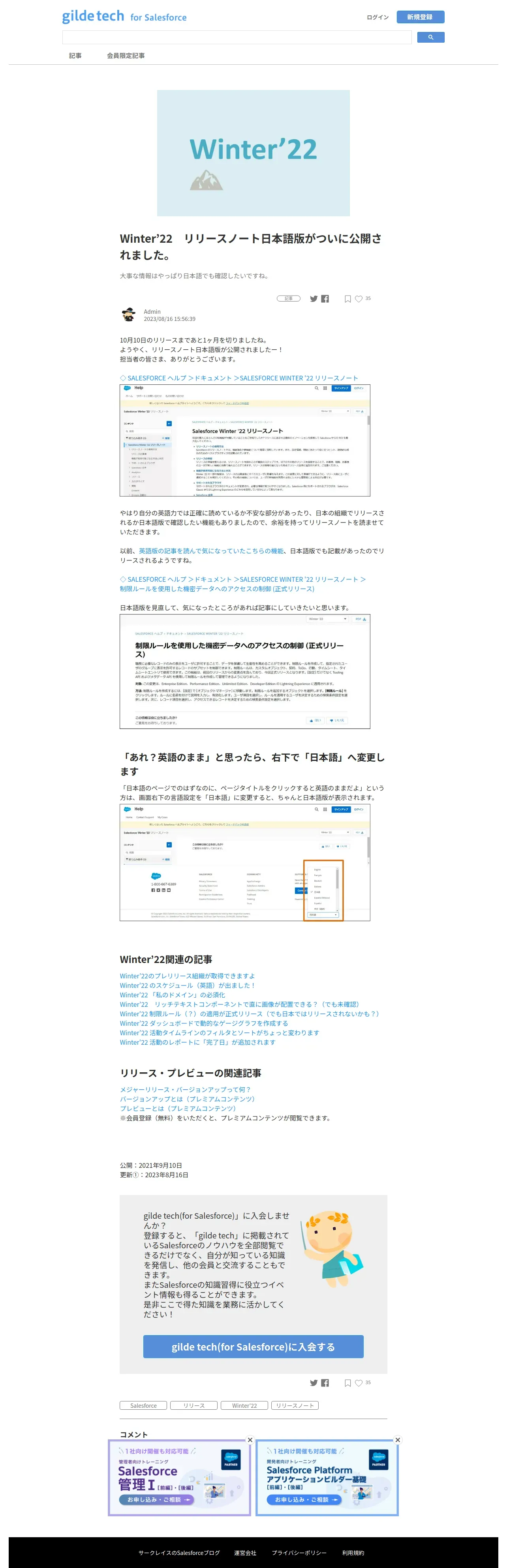Click the 記事 category tag below subtitle
The width and height of the screenshot is (507, 1568).
click(x=289, y=299)
